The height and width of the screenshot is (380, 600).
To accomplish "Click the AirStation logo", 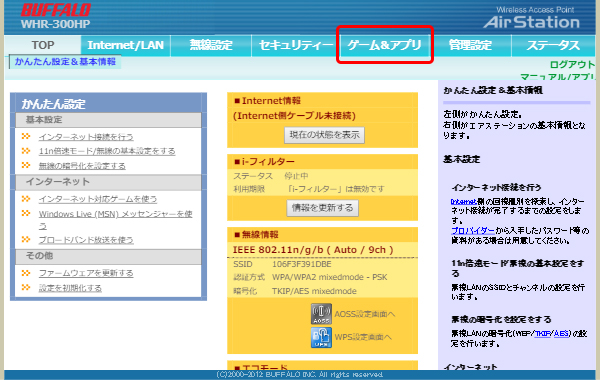I will point(531,18).
